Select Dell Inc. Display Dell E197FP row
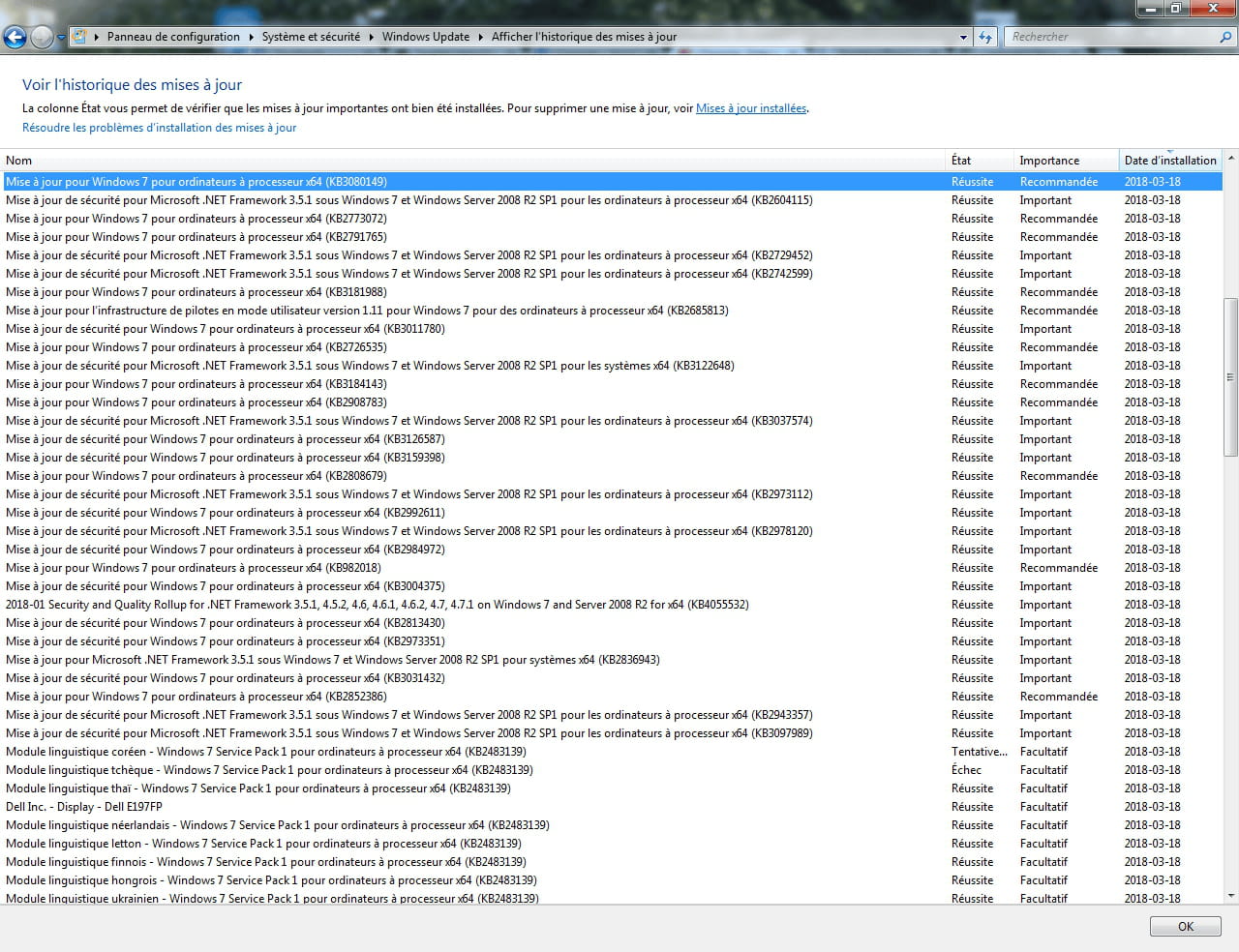 tap(612, 807)
